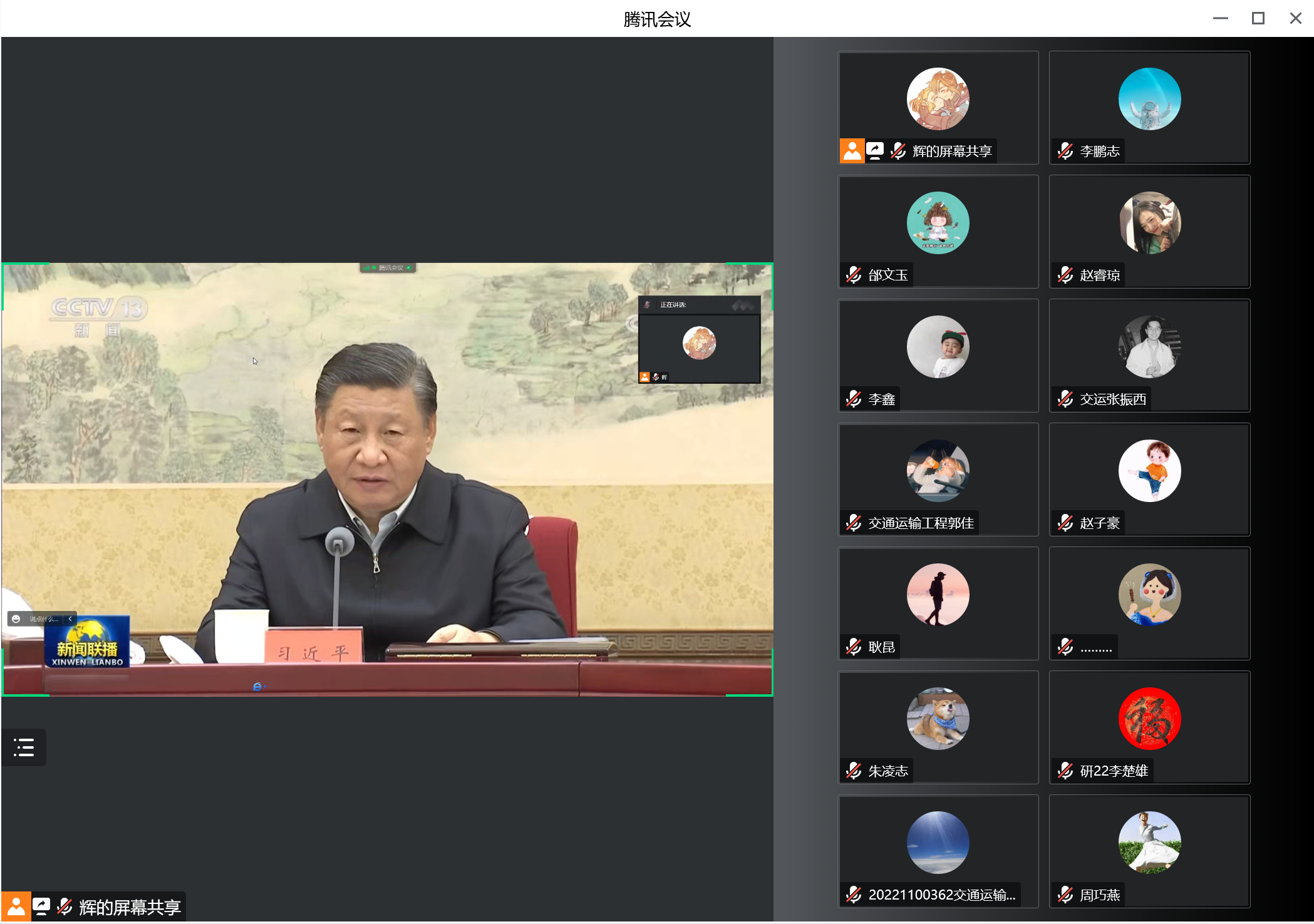Select 李鑫 participant avatar

click(x=938, y=347)
